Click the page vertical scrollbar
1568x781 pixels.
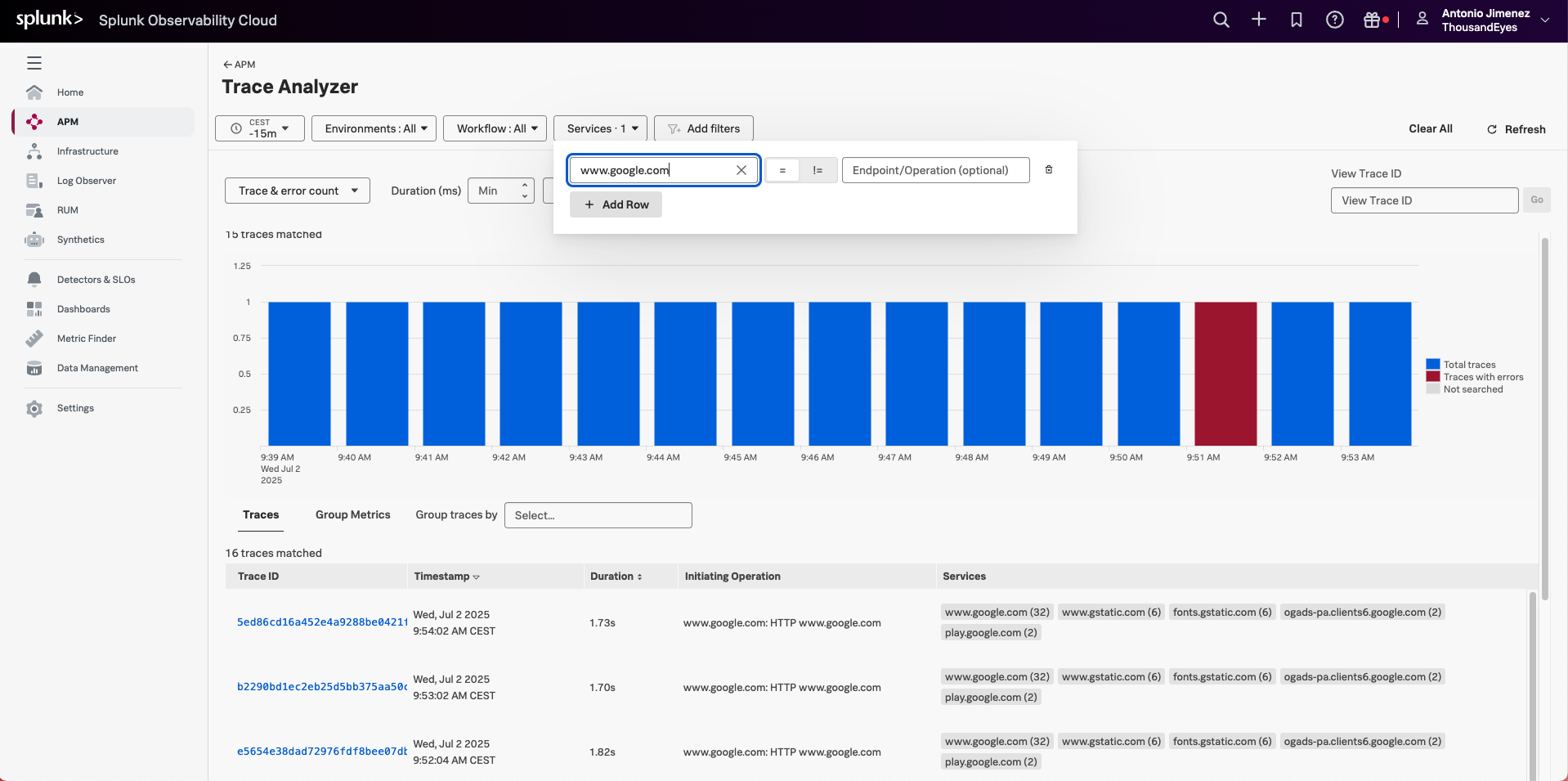(x=1545, y=419)
